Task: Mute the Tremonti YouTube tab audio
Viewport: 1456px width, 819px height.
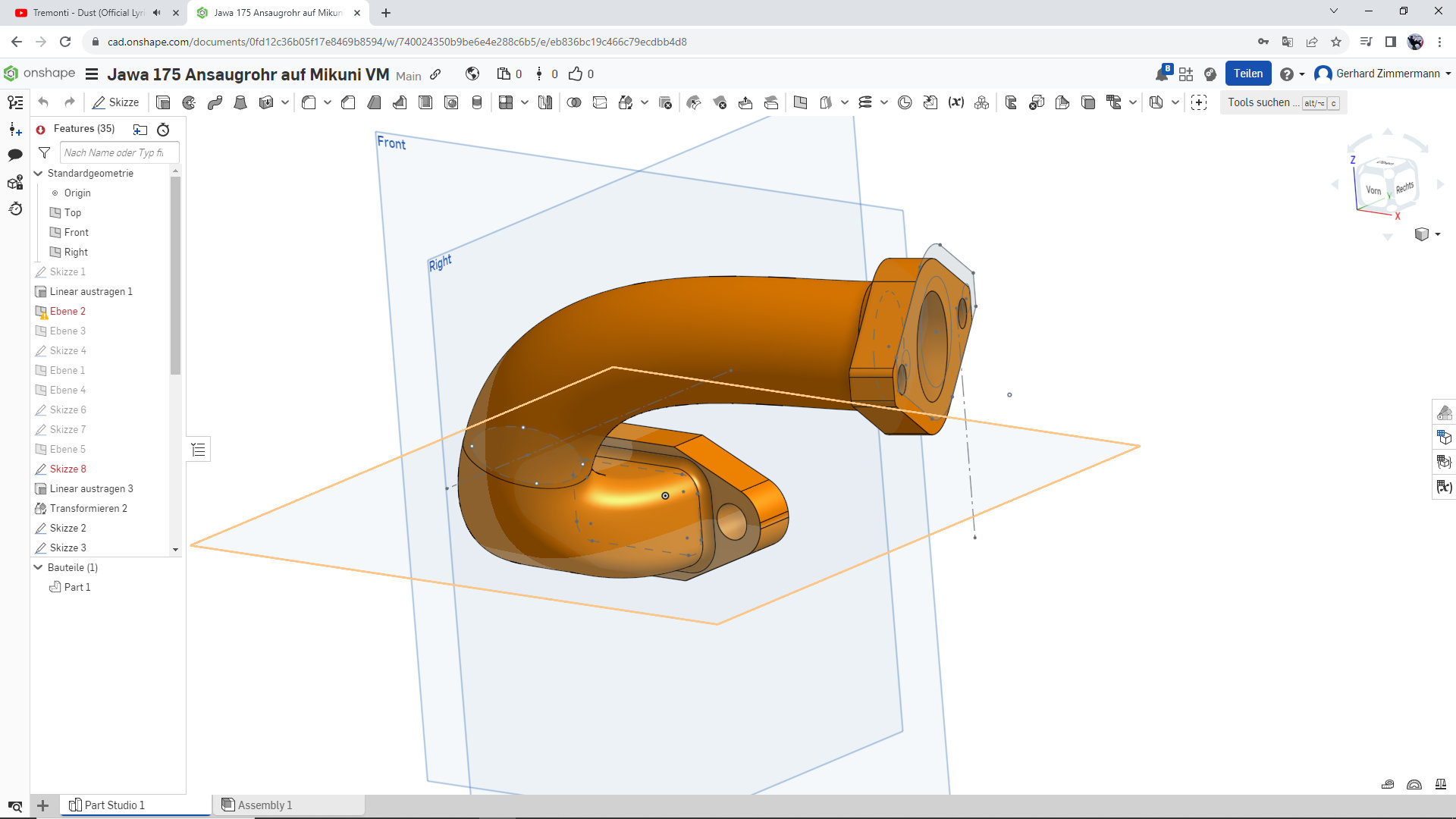Action: 157,13
